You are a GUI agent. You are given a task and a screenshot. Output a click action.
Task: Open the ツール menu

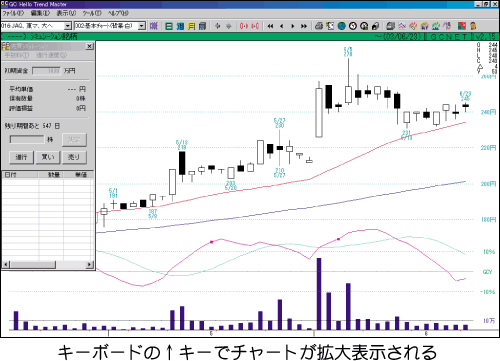tap(92, 13)
